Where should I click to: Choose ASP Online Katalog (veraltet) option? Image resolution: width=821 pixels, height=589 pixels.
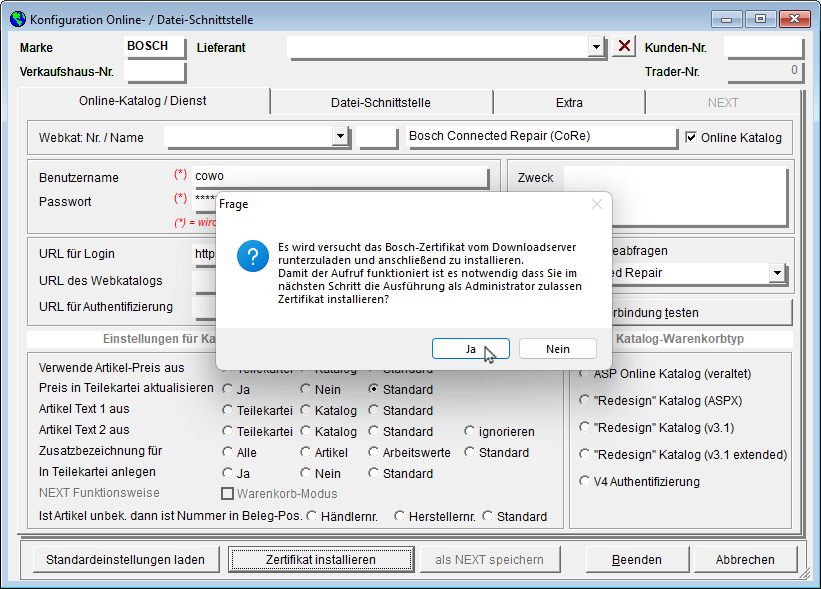(x=584, y=373)
